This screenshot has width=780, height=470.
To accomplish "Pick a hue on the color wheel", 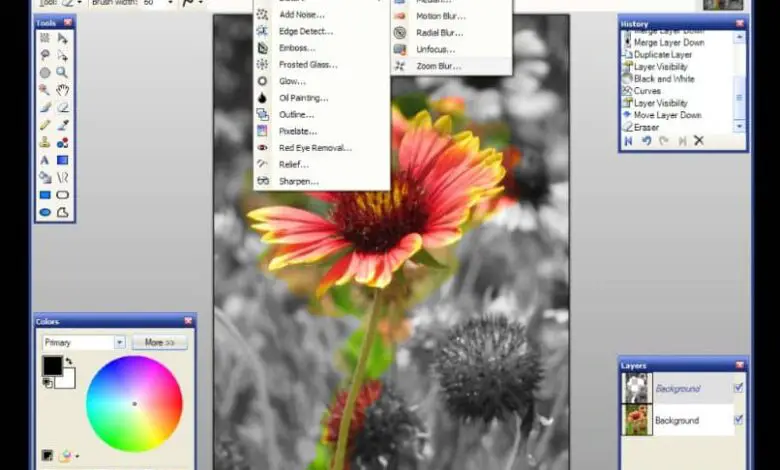I will click(x=134, y=404).
